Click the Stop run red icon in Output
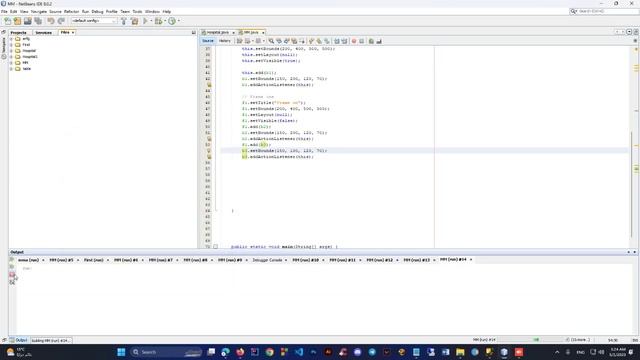The height and width of the screenshot is (360, 640). point(12,275)
